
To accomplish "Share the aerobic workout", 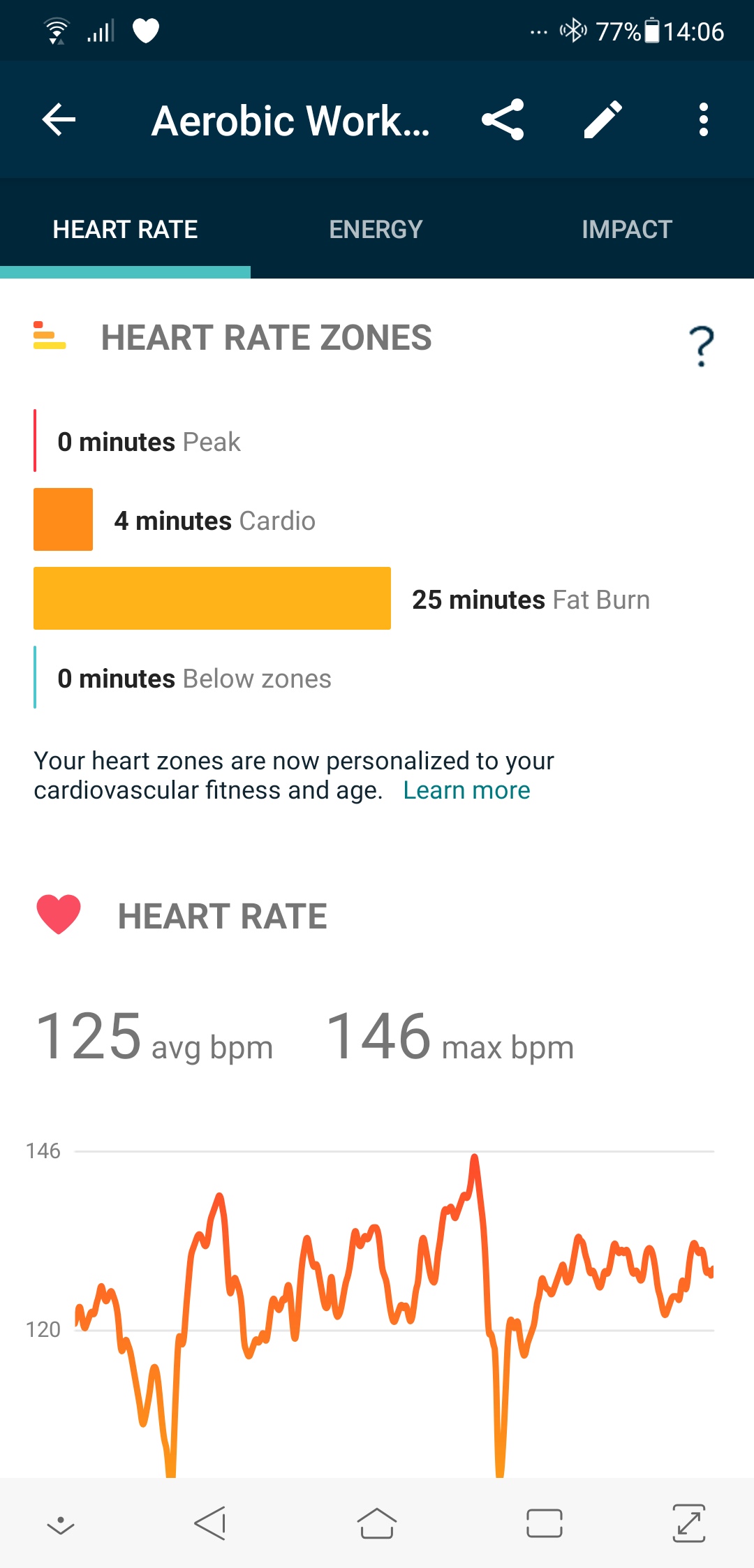I will pos(503,119).
